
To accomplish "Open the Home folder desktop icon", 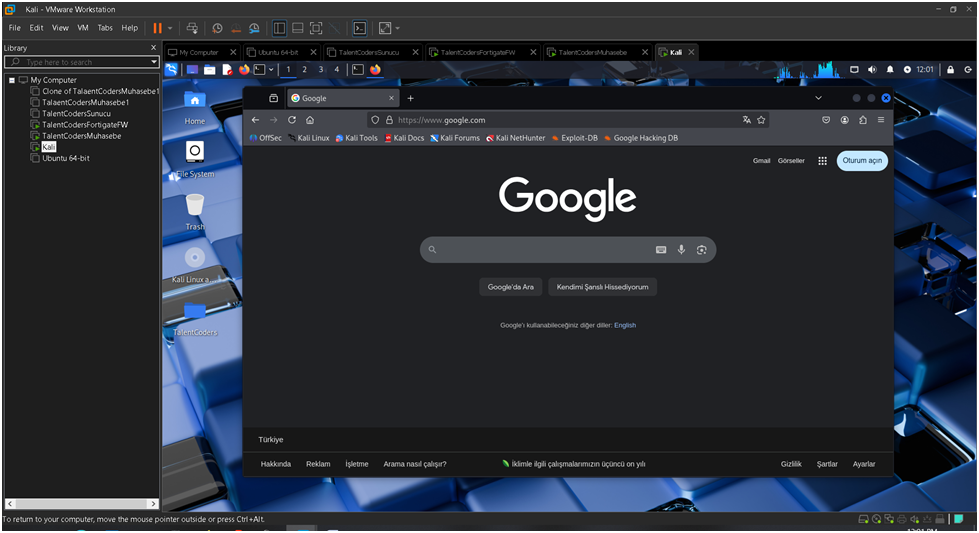I will pyautogui.click(x=195, y=107).
